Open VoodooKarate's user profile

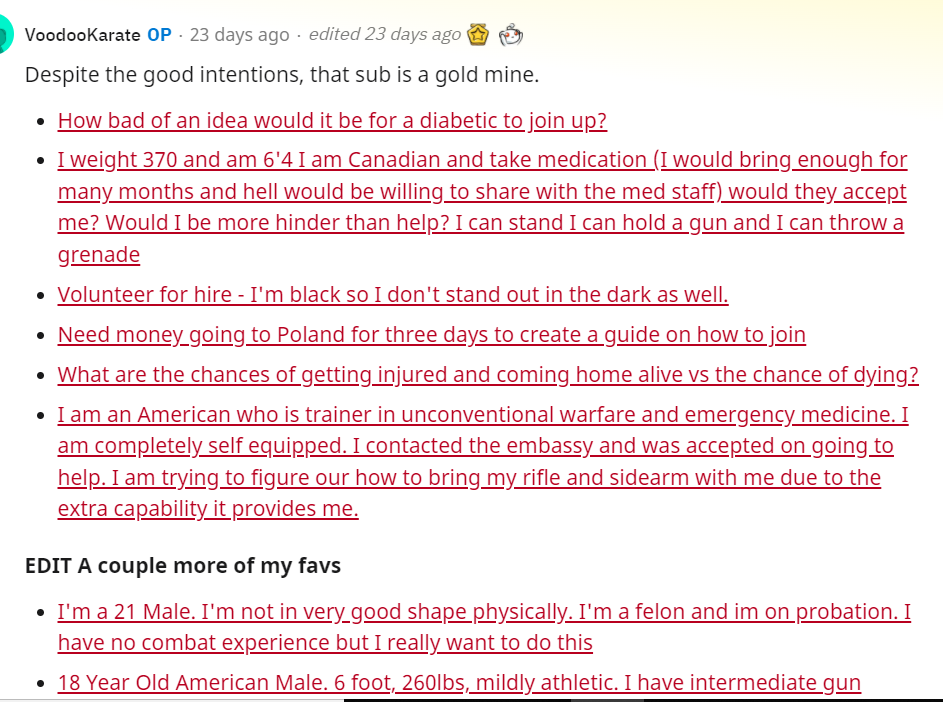(x=82, y=35)
